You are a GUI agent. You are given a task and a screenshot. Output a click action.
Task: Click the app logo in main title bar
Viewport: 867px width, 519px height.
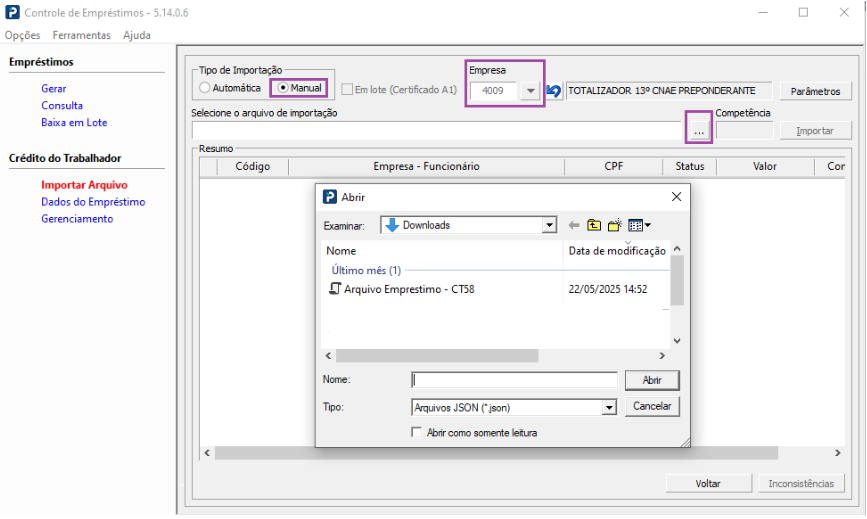point(12,12)
